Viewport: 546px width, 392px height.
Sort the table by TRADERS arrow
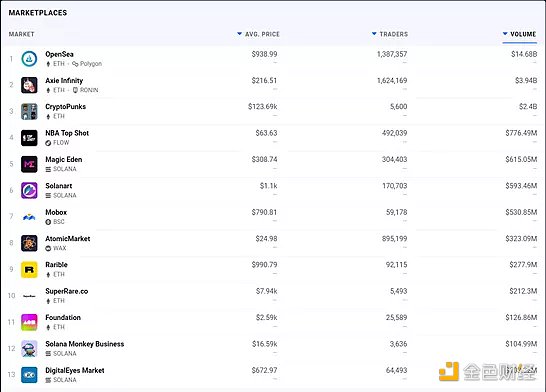pos(374,34)
